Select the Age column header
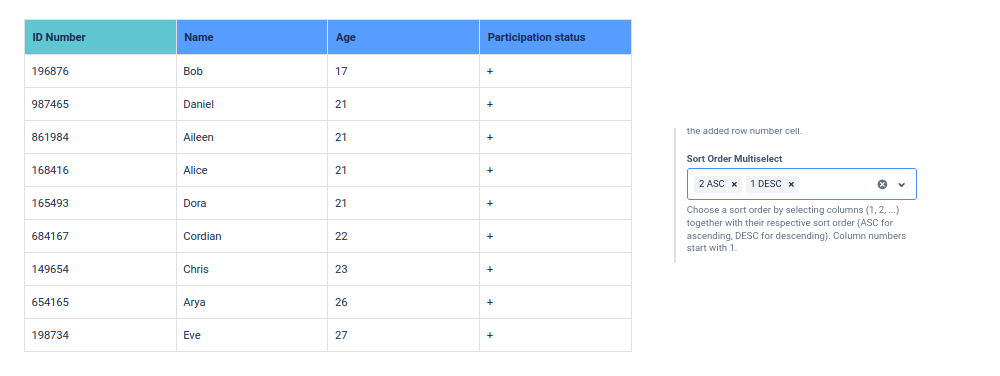Image resolution: width=1000 pixels, height=376 pixels. pyautogui.click(x=404, y=37)
